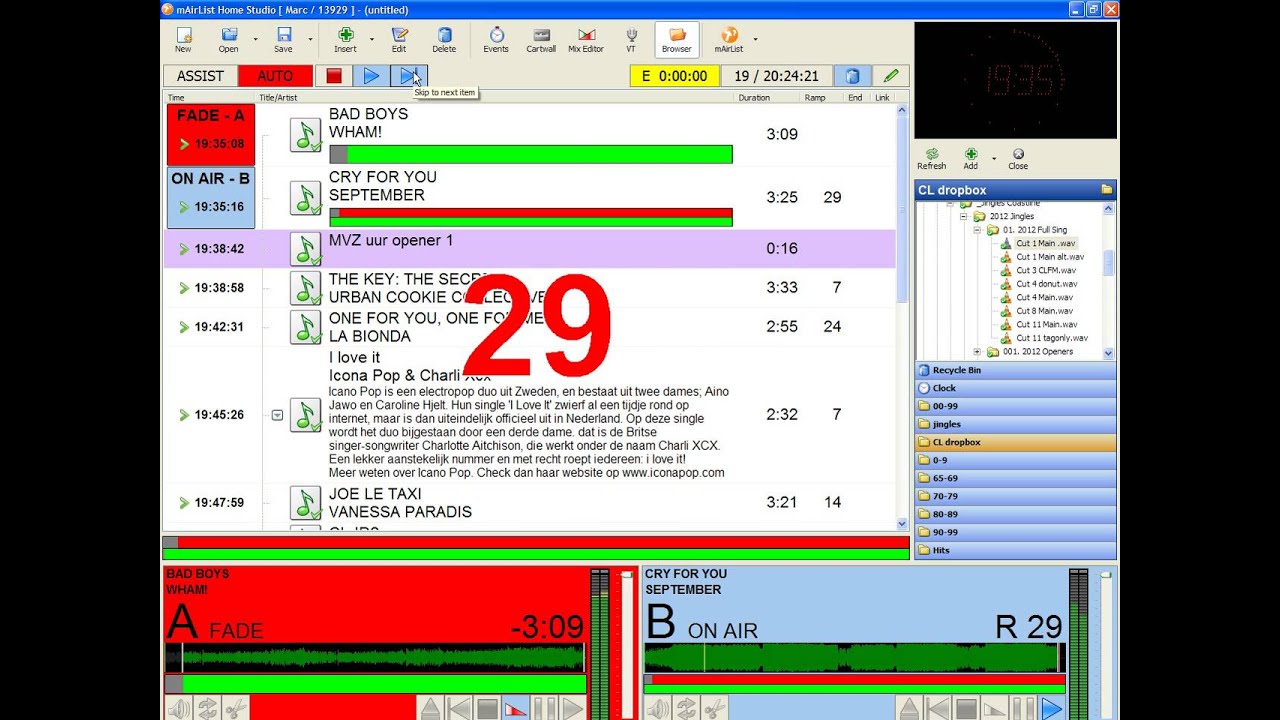Open the VT voice track tool
1280x720 pixels.
point(631,40)
